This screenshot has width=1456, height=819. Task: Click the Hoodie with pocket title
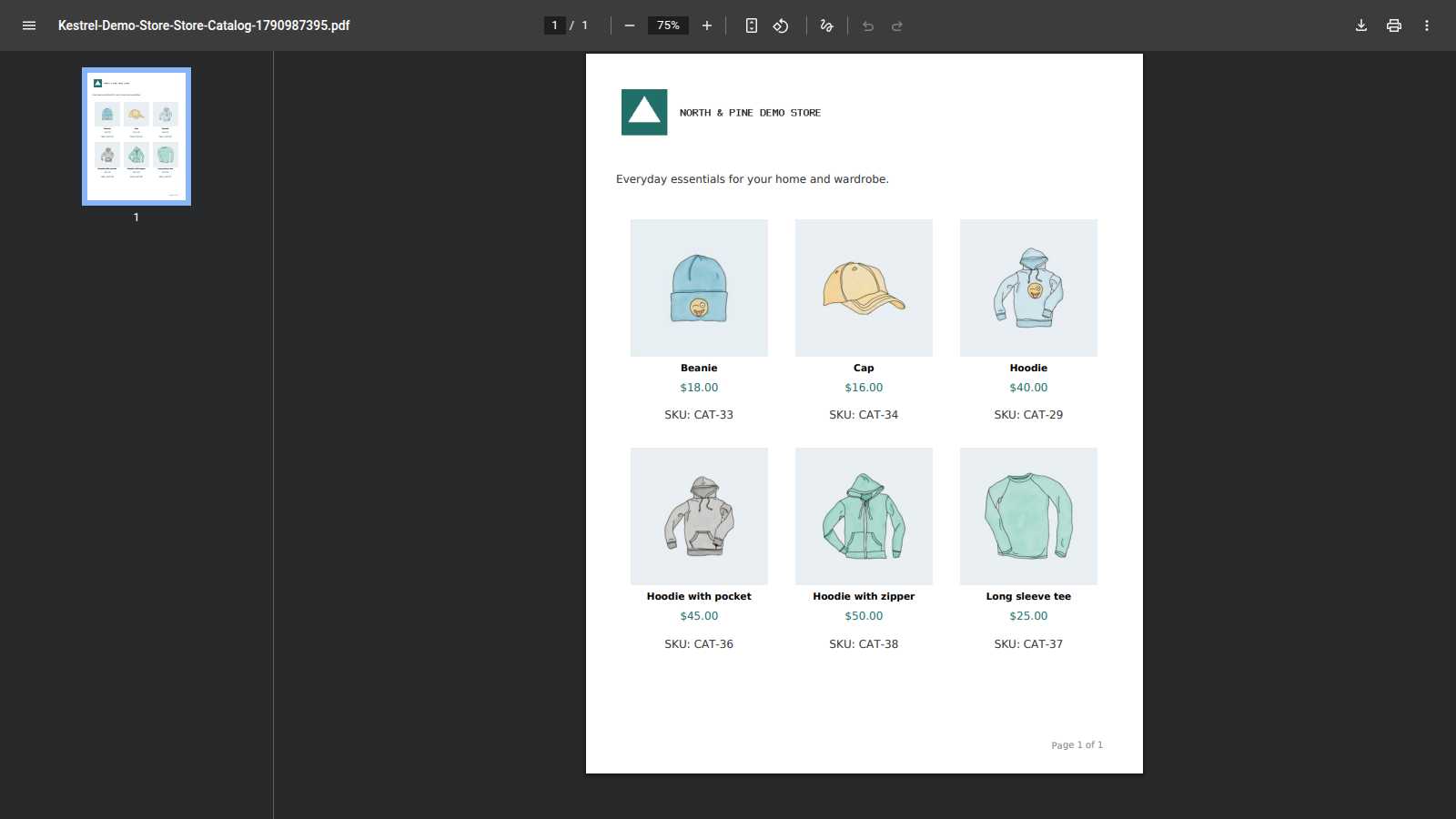(699, 597)
